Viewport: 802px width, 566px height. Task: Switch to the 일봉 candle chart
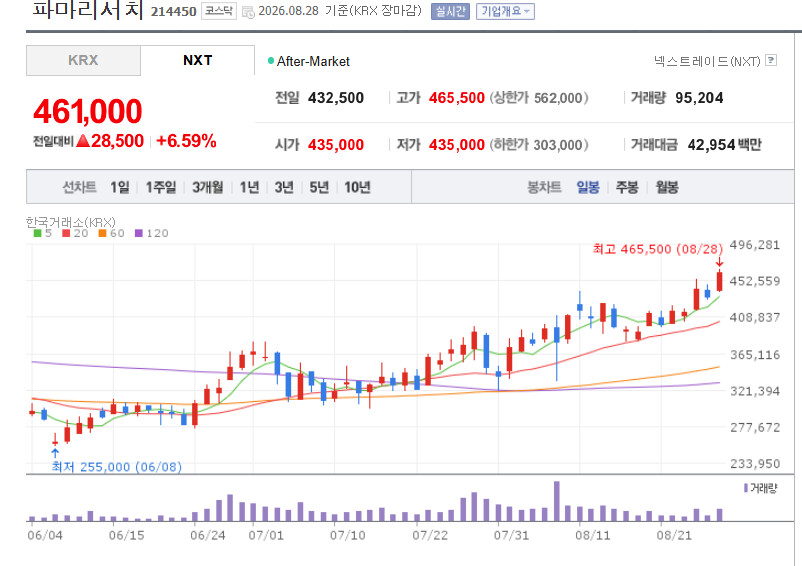[588, 187]
